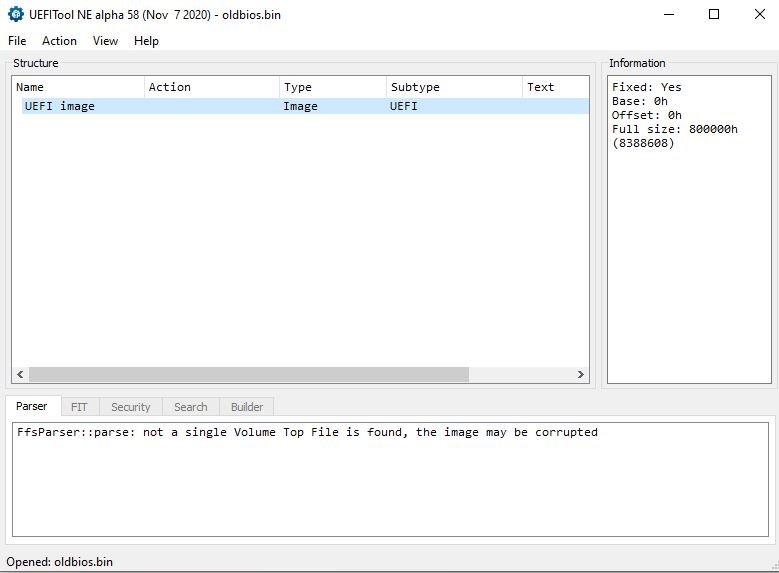The height and width of the screenshot is (573, 779).
Task: Select the FfsParser::parse warning message
Action: click(x=307, y=432)
